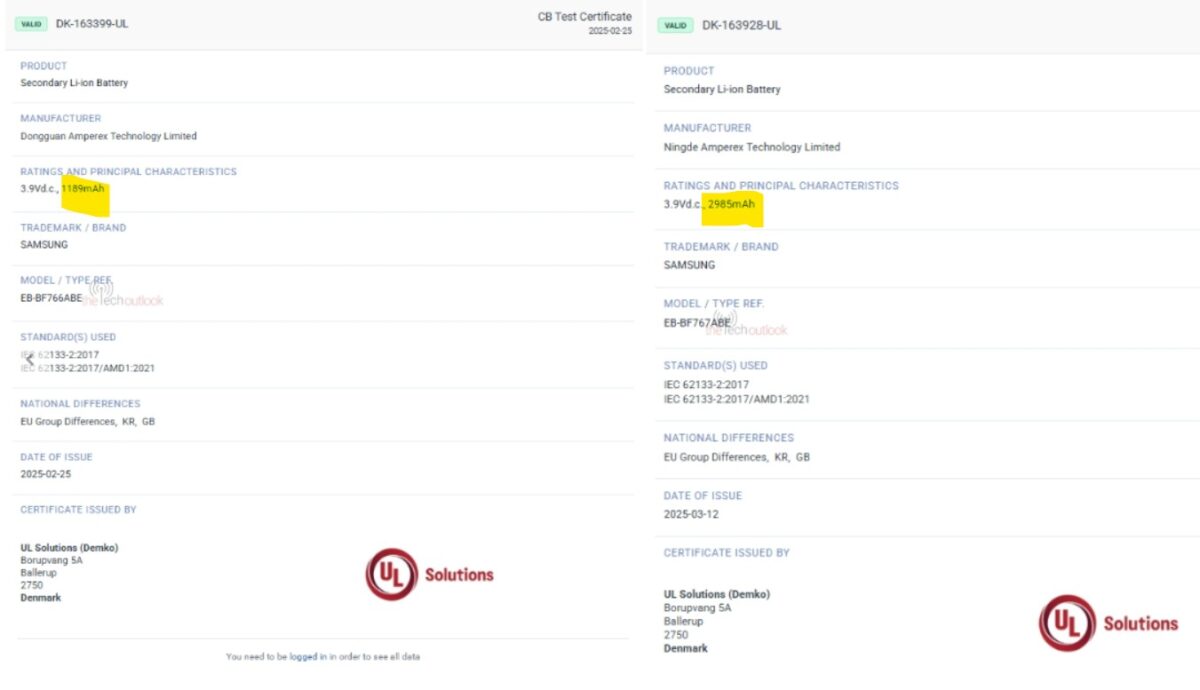Click the back chevron arrow icon
Viewport: 1200px width, 690px height.
pos(29,360)
